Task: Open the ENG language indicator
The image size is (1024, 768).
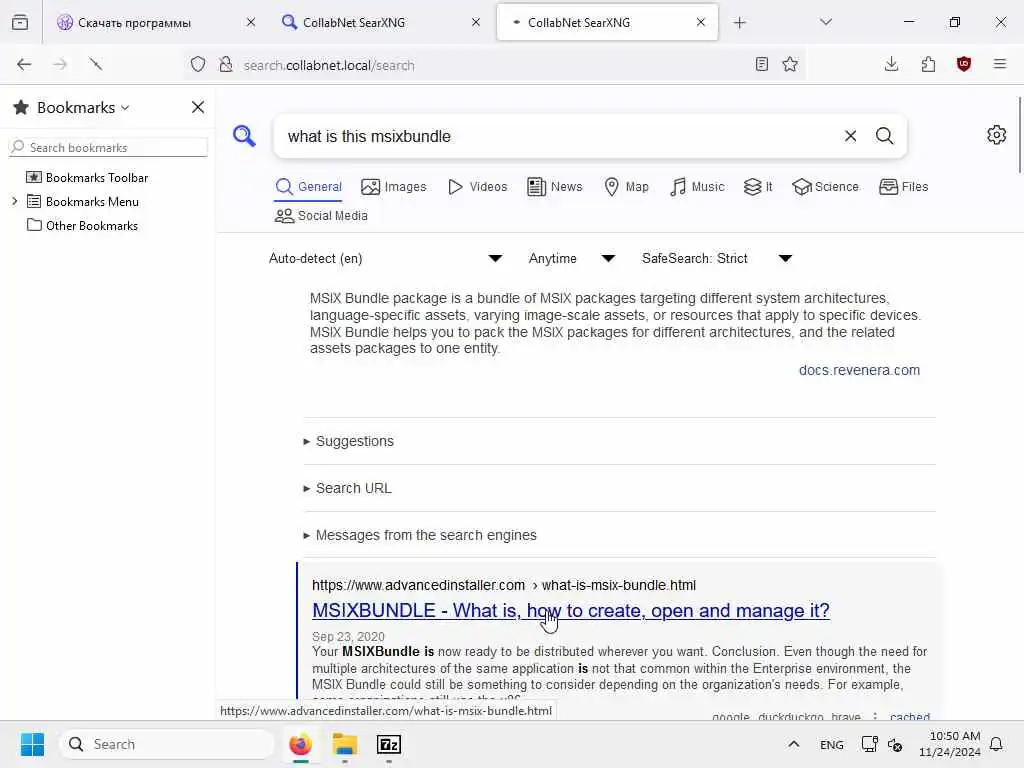Action: tap(831, 744)
